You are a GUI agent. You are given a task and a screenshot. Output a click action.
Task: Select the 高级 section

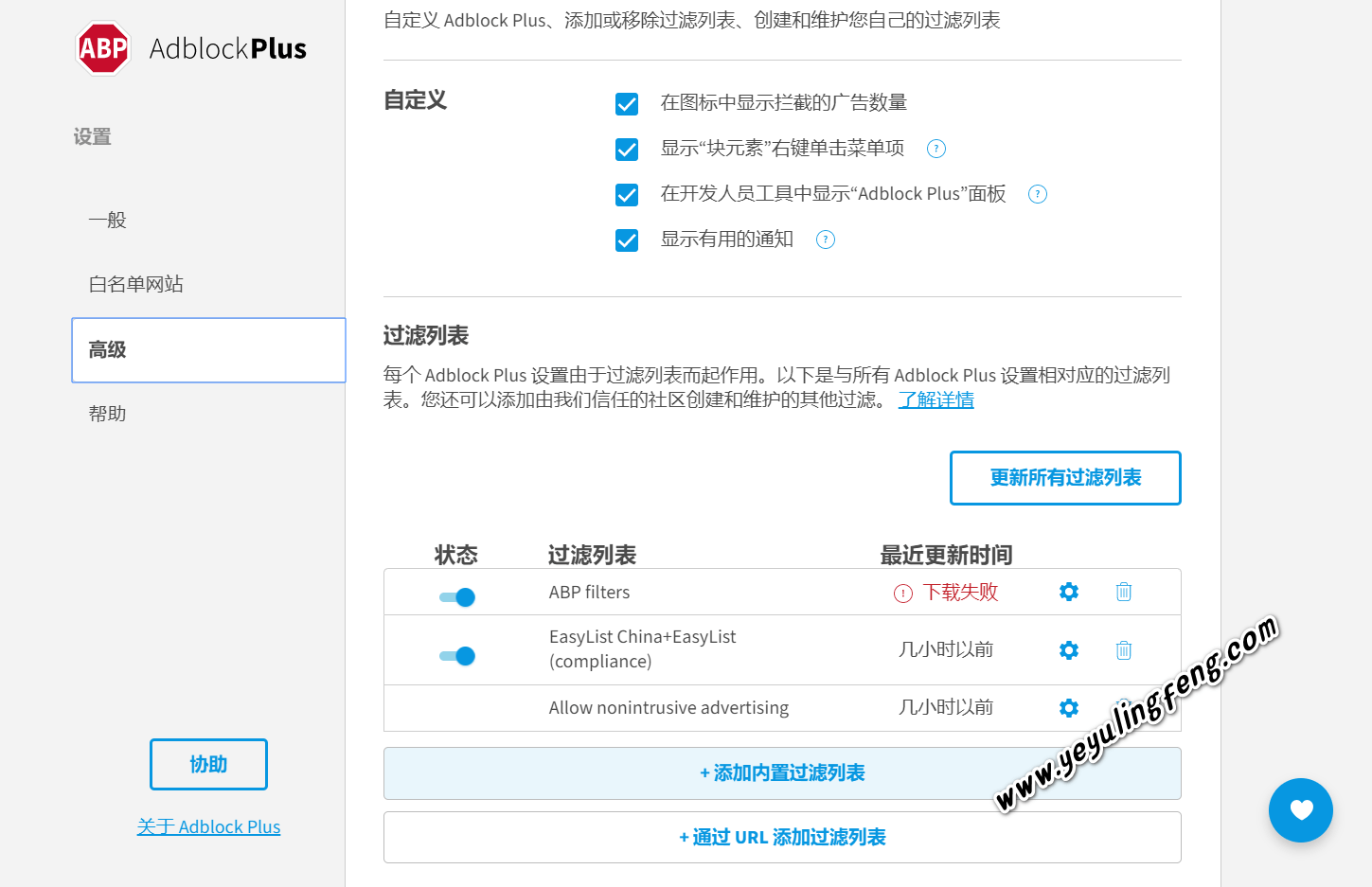(208, 350)
